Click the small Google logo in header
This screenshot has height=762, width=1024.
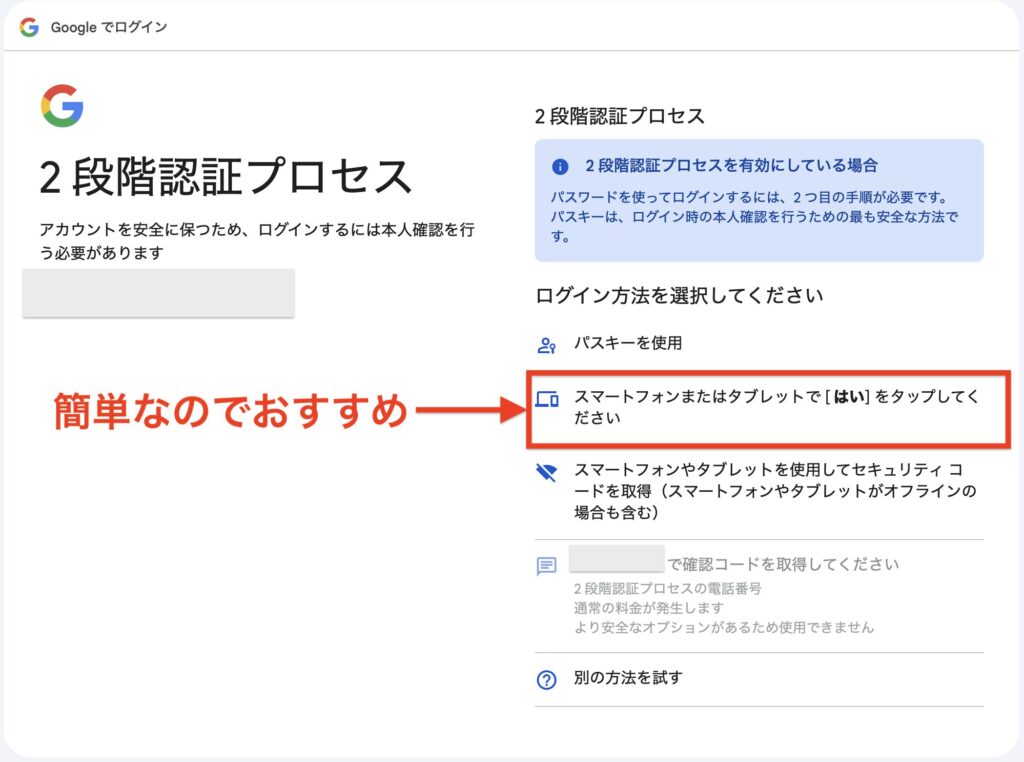(29, 27)
